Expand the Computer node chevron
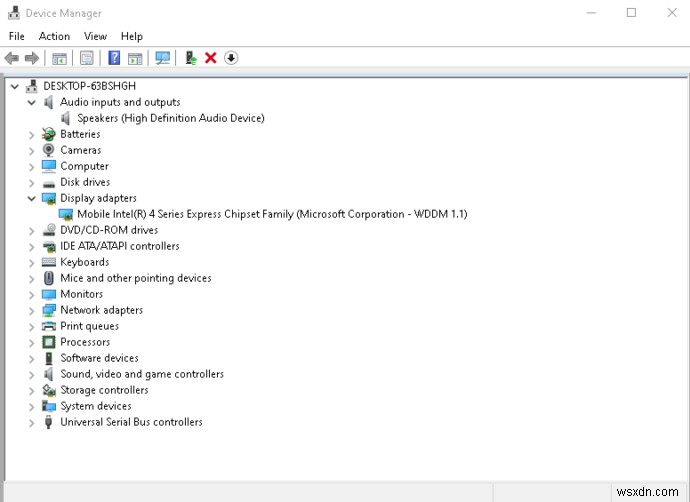 pyautogui.click(x=32, y=167)
